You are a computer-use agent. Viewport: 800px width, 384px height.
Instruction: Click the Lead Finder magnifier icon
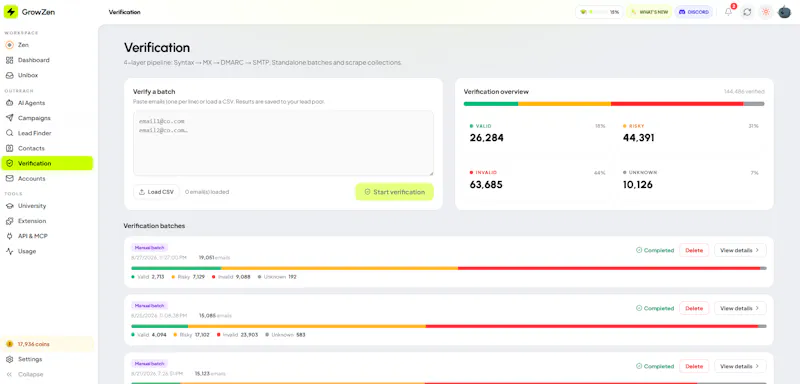[x=9, y=133]
